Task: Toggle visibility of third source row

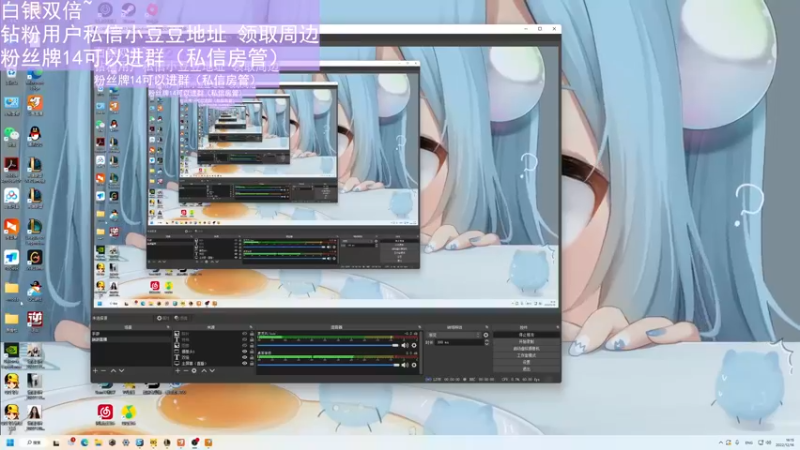Action: click(244, 345)
